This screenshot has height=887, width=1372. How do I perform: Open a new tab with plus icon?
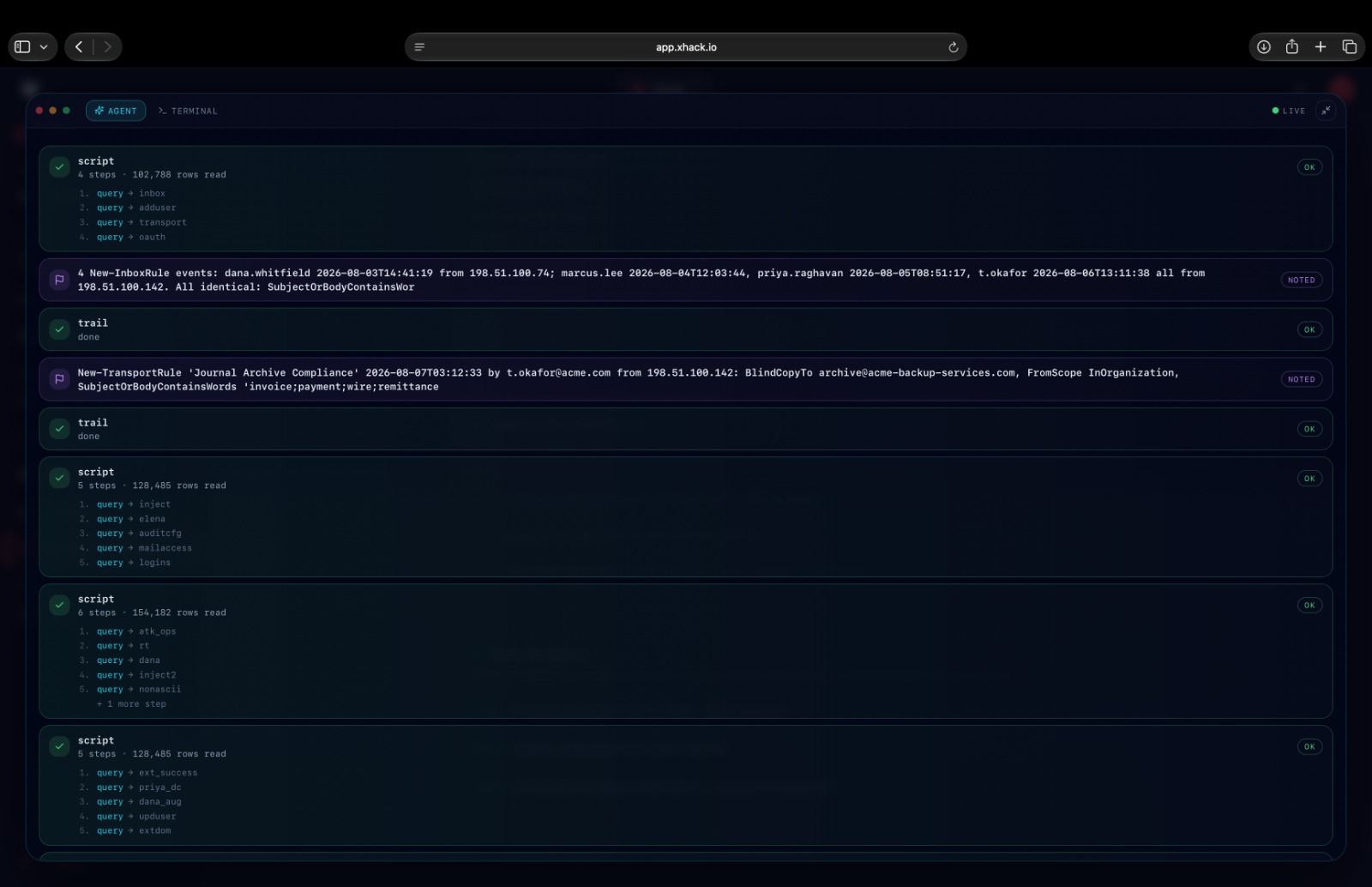click(1321, 47)
